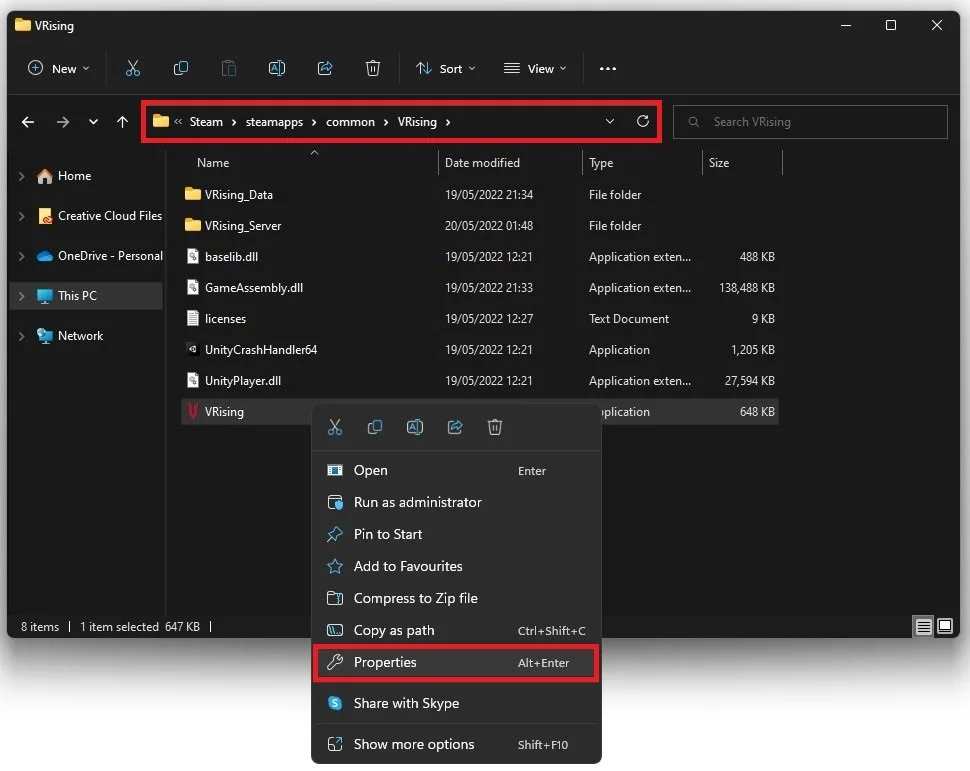This screenshot has height=771, width=970.
Task: Choose Open from the context menu
Action: tap(456, 470)
